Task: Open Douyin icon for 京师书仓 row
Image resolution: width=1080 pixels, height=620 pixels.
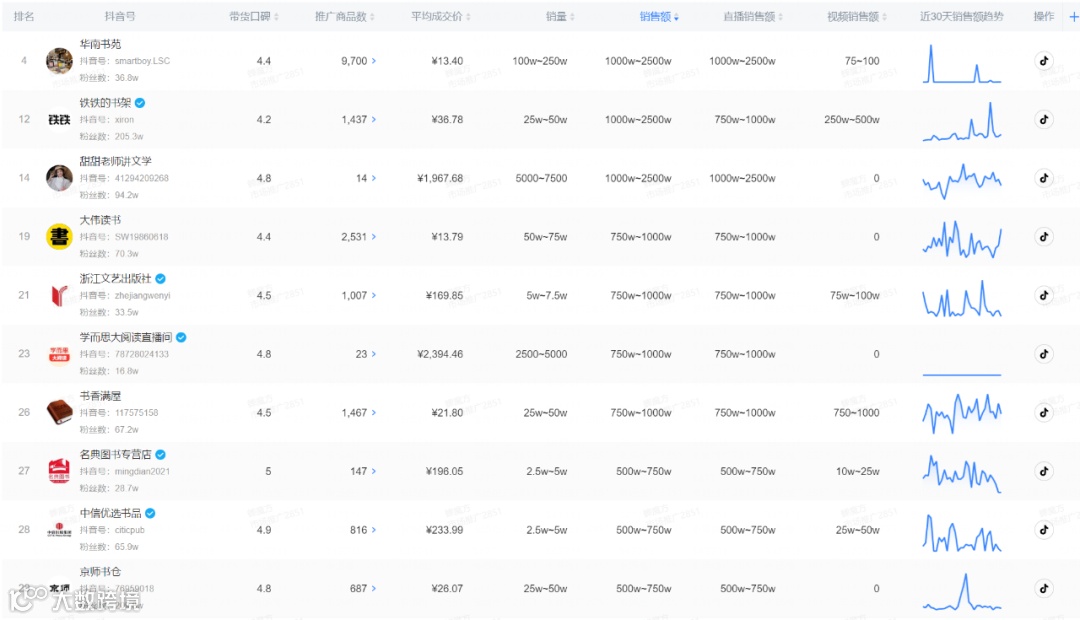Action: [x=1043, y=588]
